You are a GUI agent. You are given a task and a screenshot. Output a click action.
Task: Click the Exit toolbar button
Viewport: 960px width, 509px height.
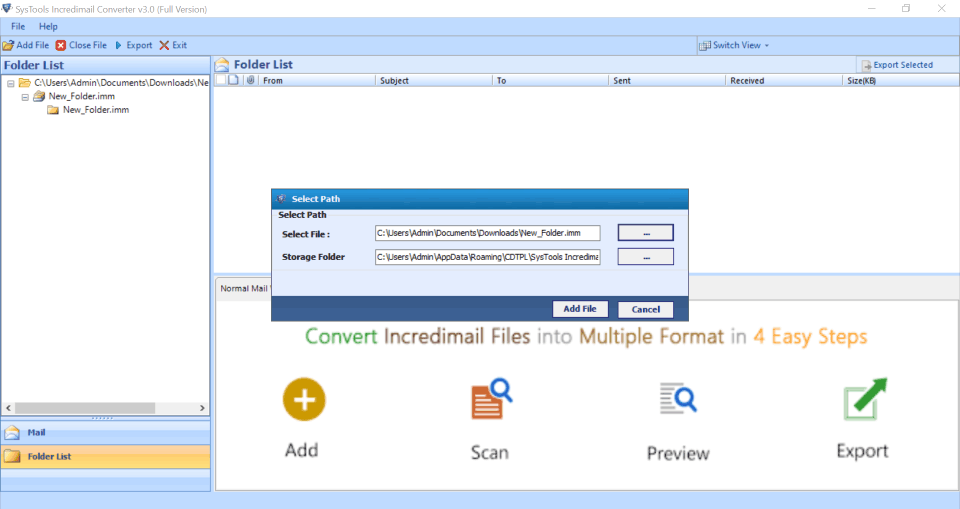point(173,45)
